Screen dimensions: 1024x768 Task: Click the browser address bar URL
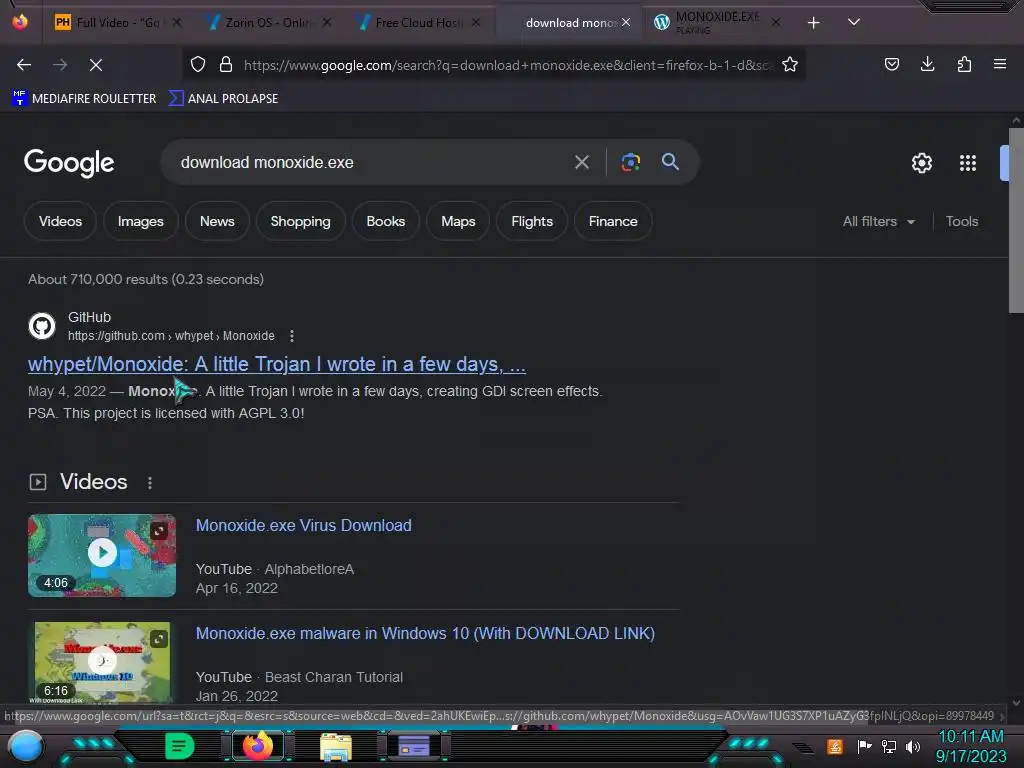(x=507, y=65)
